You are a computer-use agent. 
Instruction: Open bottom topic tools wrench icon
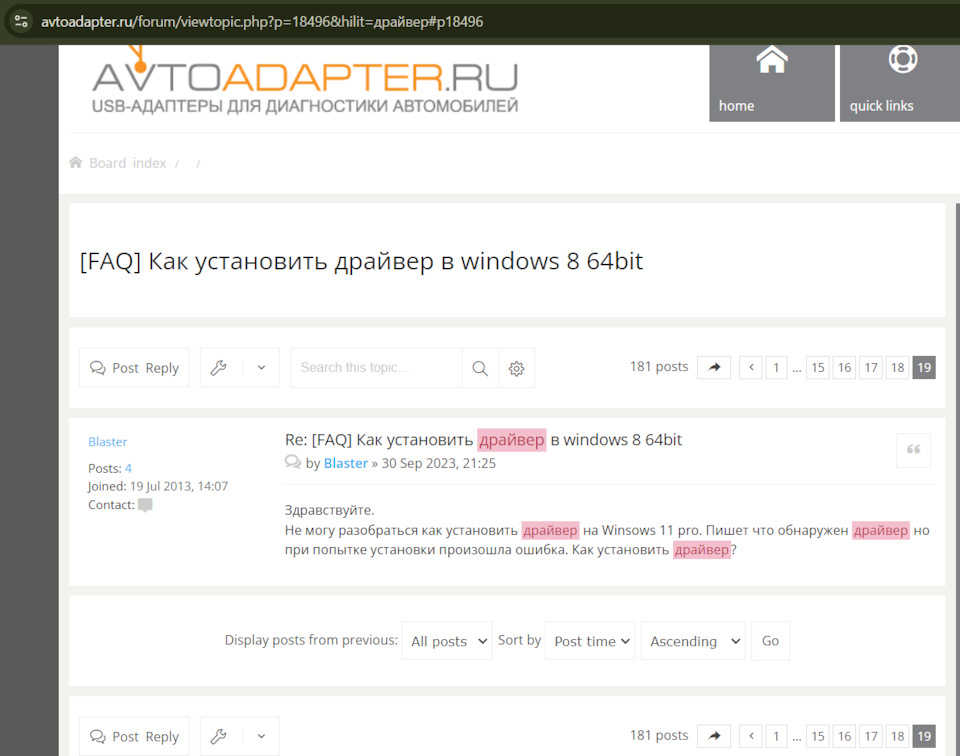tap(219, 736)
